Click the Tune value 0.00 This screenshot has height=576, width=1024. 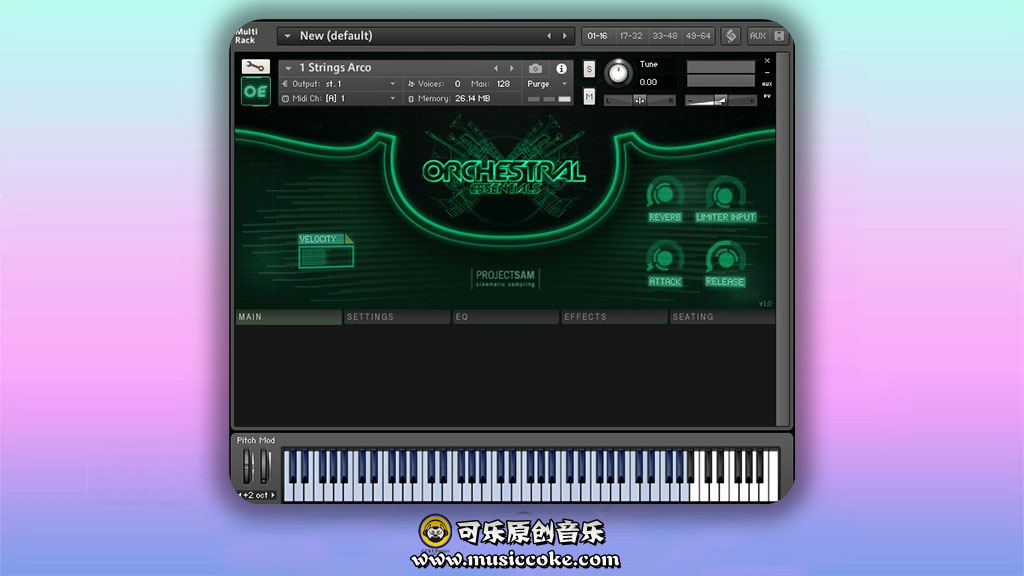(648, 82)
